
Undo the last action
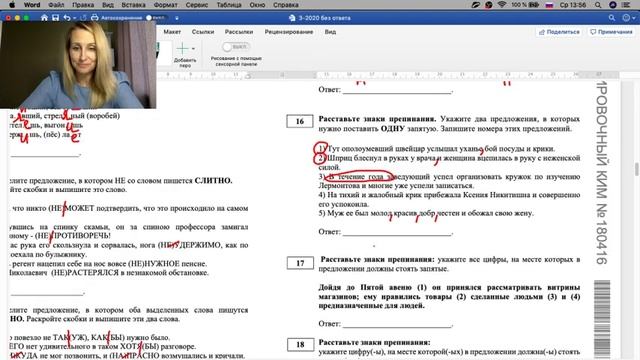coord(67,18)
